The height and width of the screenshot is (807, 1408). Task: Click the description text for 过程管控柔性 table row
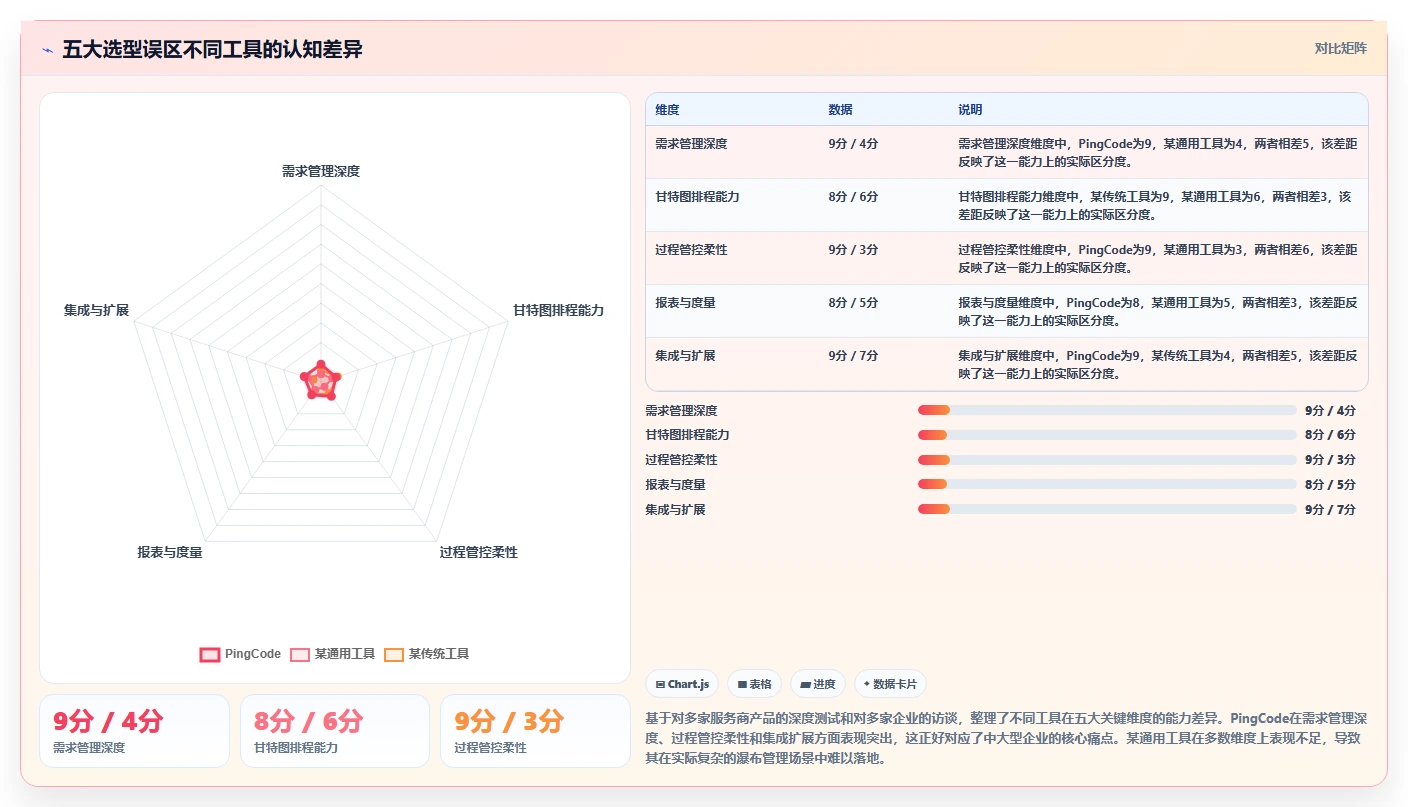coord(1157,258)
